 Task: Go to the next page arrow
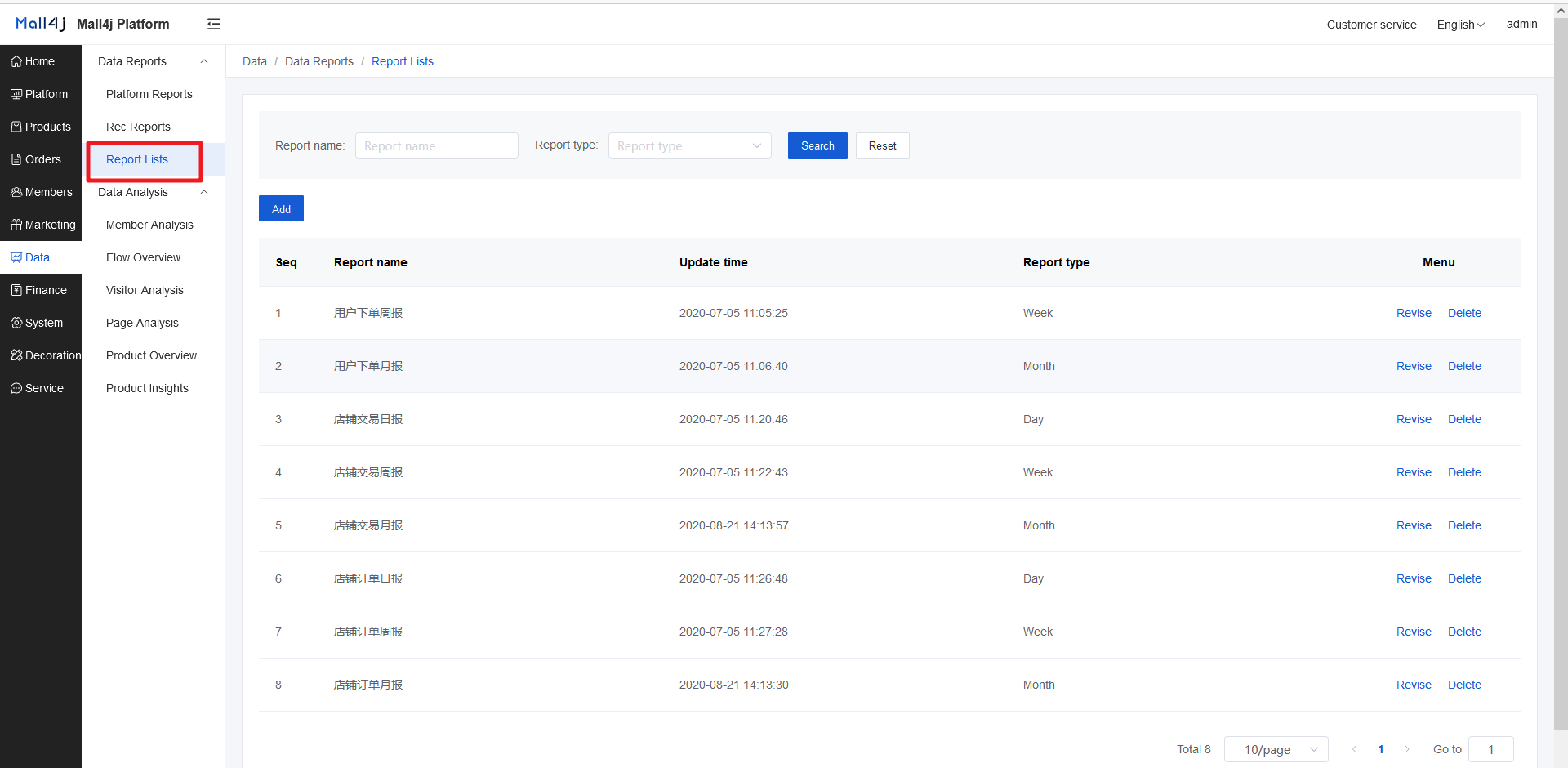(1407, 749)
